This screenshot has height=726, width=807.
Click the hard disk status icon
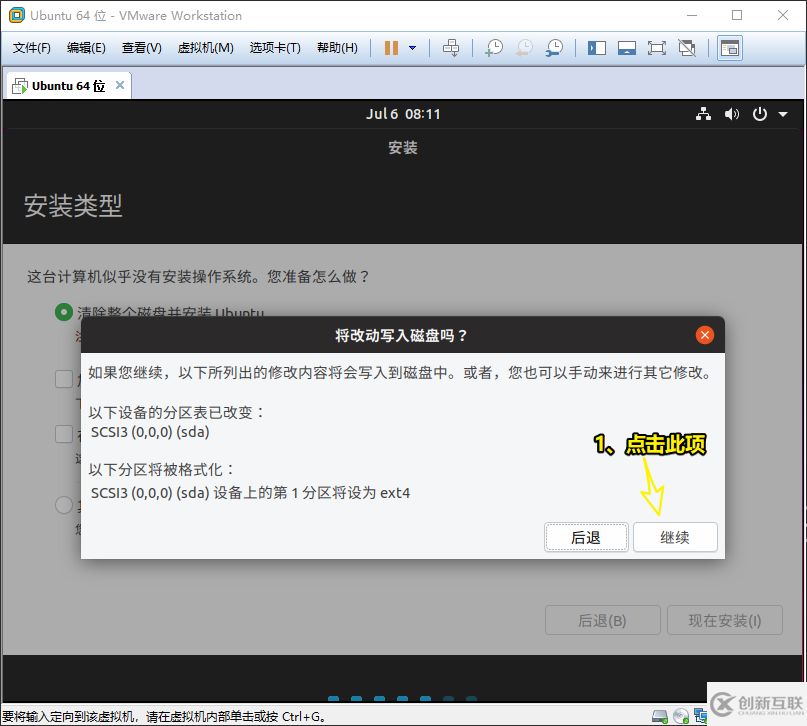coord(659,716)
